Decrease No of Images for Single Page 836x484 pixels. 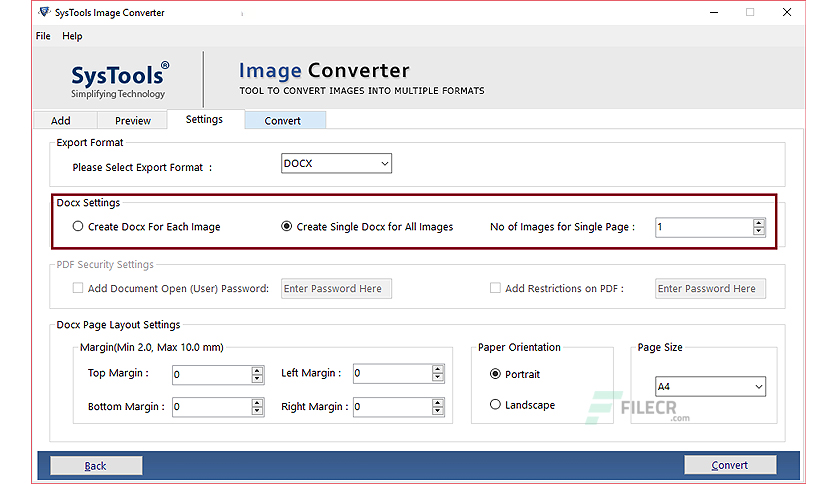[759, 231]
